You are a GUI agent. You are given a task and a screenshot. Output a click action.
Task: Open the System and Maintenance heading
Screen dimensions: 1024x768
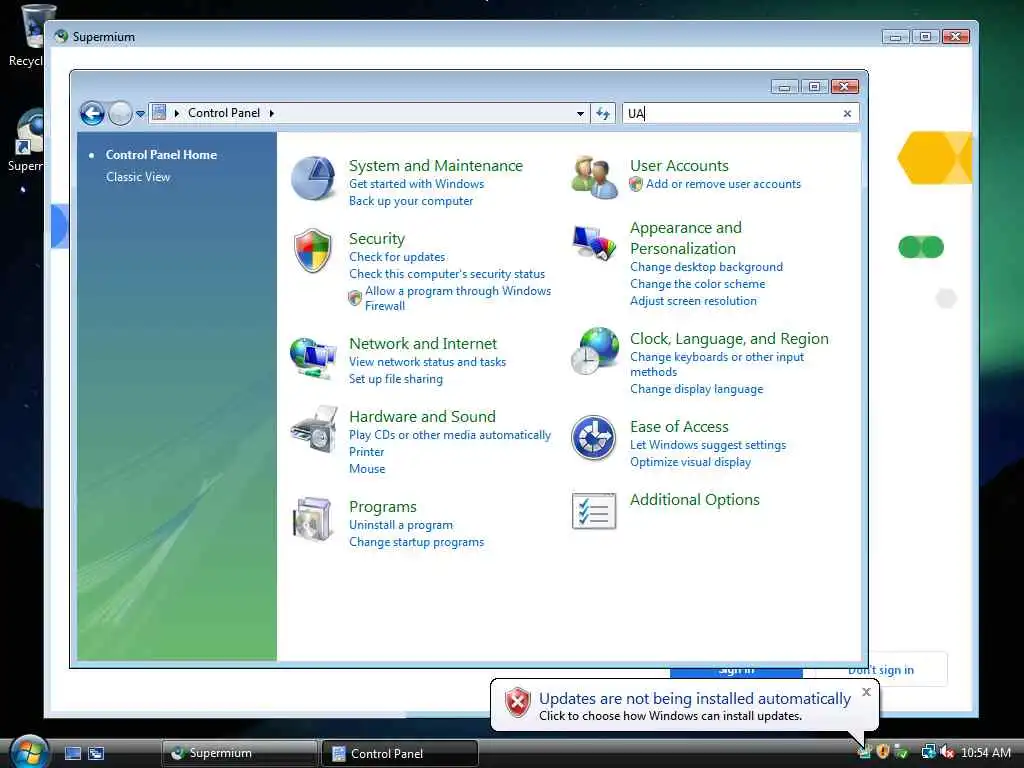[436, 166]
